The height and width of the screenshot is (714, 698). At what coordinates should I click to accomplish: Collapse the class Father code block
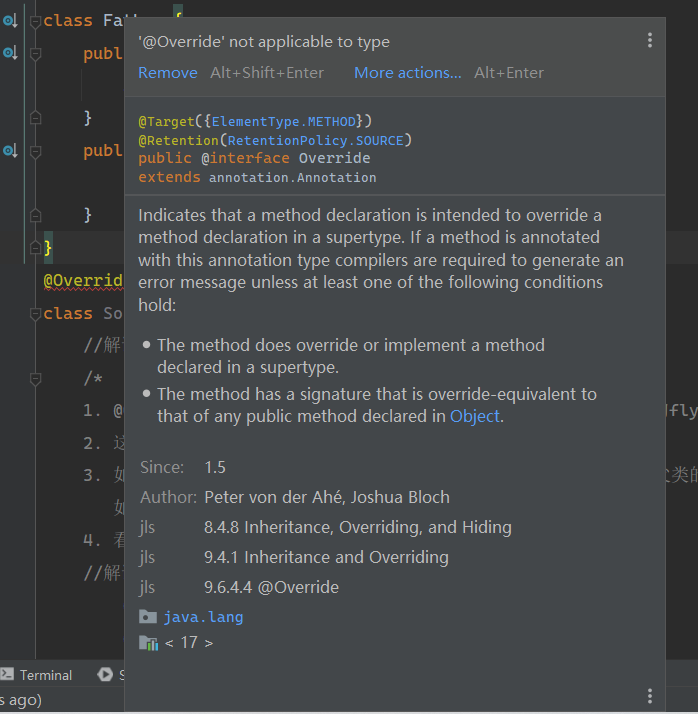point(35,21)
